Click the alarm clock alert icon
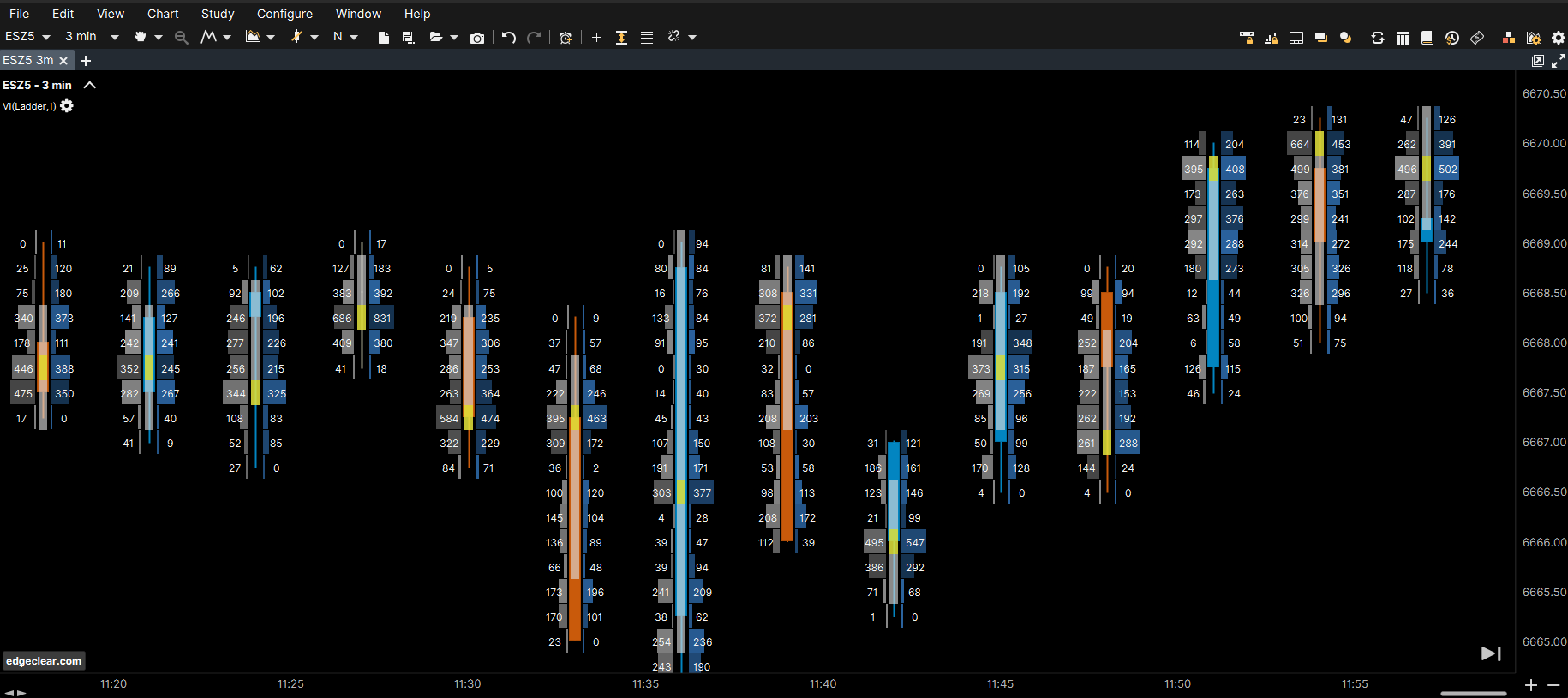This screenshot has height=698, width=1568. pos(566,38)
